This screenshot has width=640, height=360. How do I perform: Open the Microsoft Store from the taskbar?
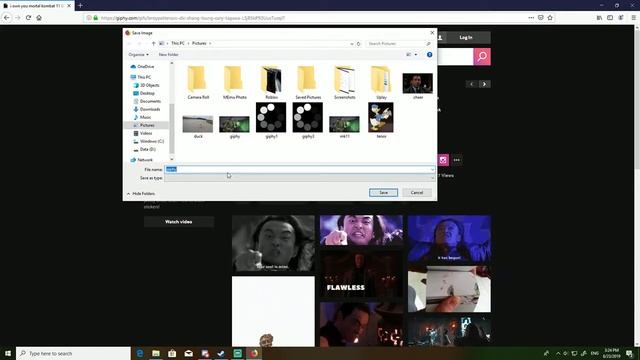tap(172, 353)
